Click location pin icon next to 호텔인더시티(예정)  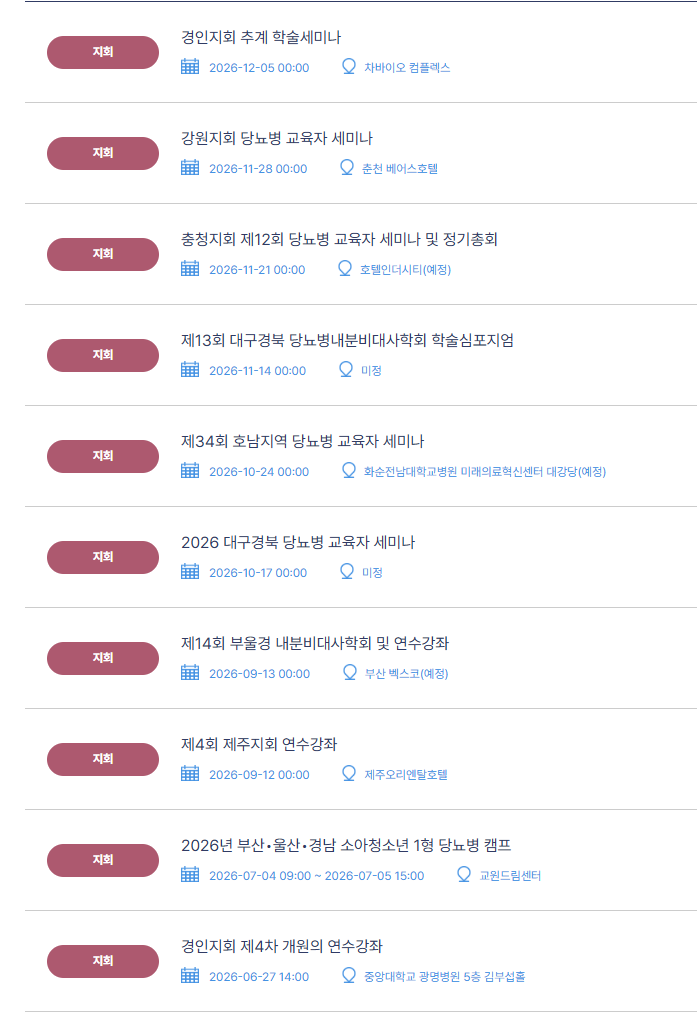(x=345, y=269)
